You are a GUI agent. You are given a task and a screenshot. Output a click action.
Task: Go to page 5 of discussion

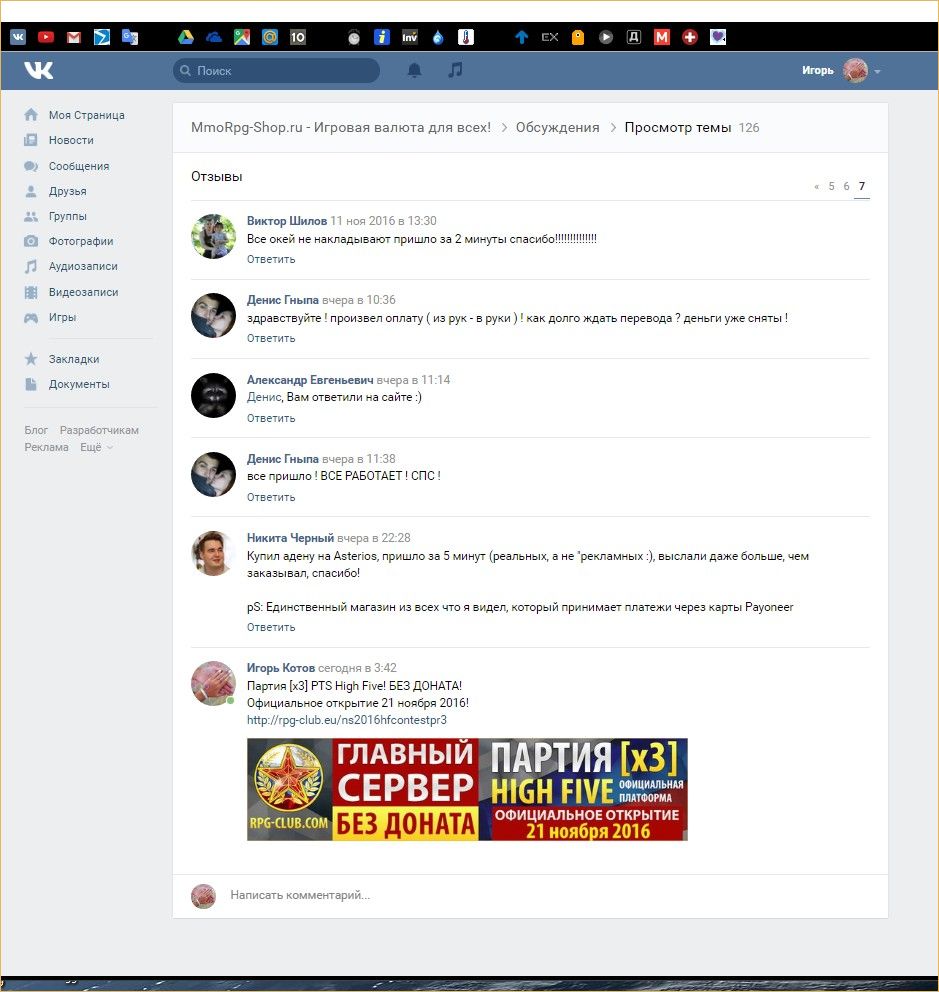click(831, 186)
